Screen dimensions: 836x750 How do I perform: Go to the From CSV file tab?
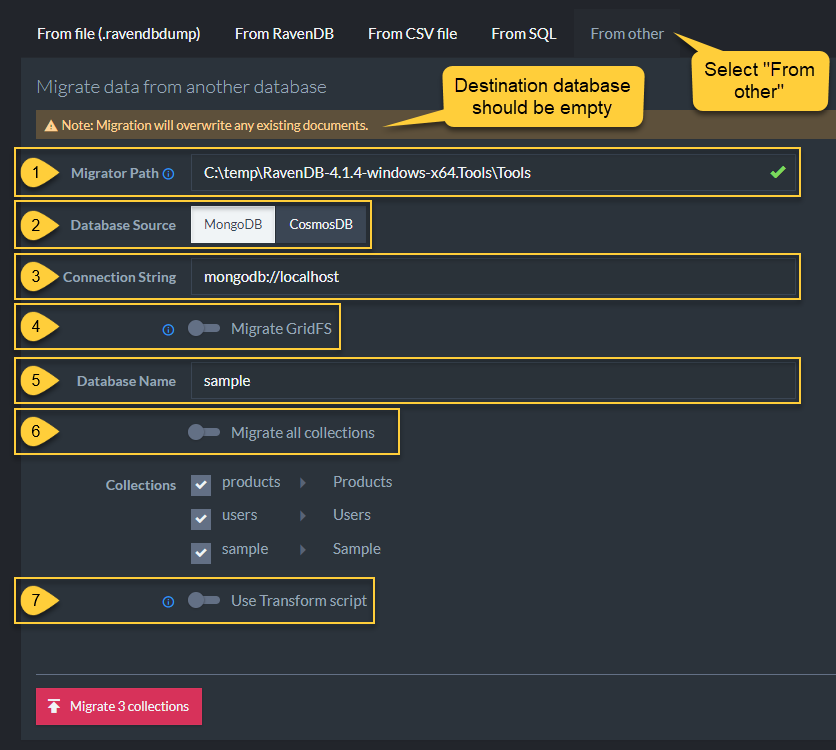click(413, 34)
